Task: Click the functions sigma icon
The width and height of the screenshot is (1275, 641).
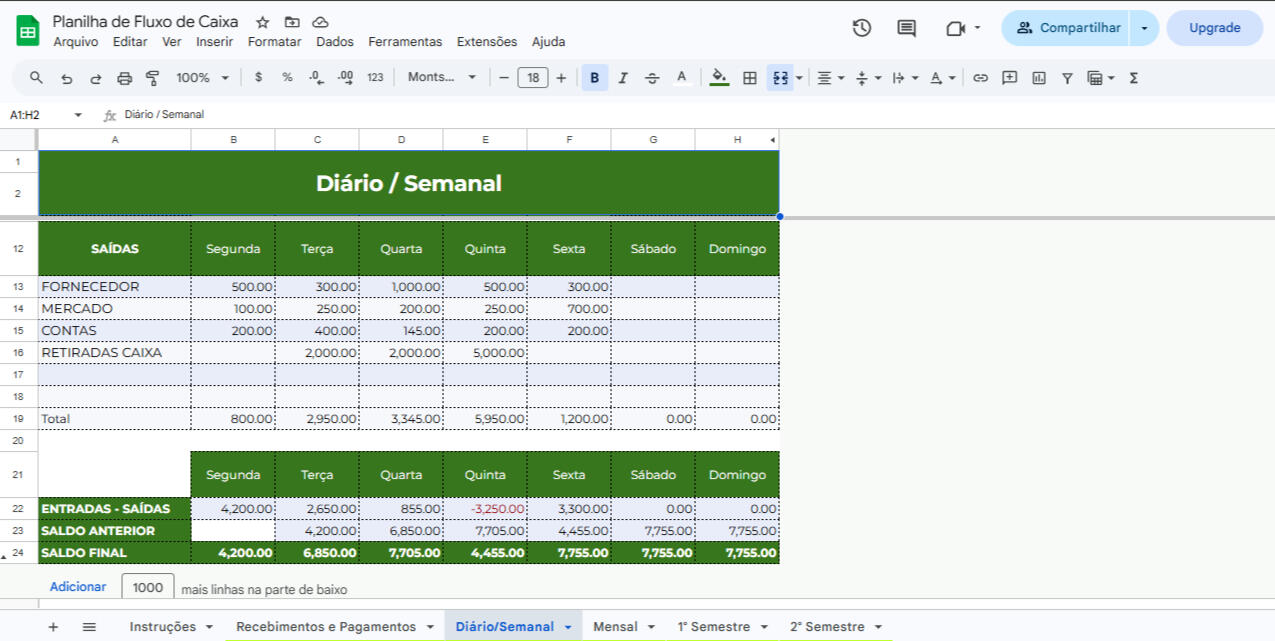Action: pos(1133,78)
